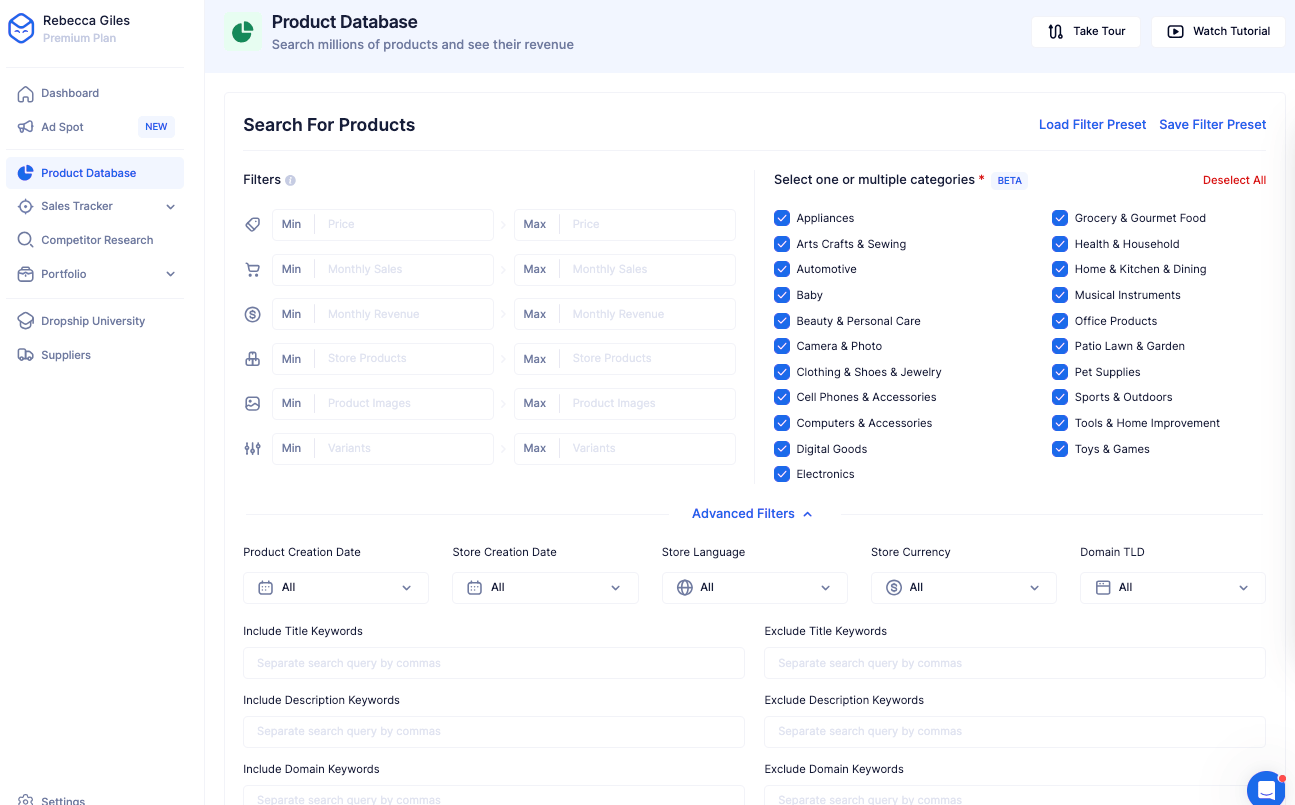Viewport: 1295px width, 805px height.
Task: Focus the Exclude Title Keywords field
Action: click(x=1015, y=663)
